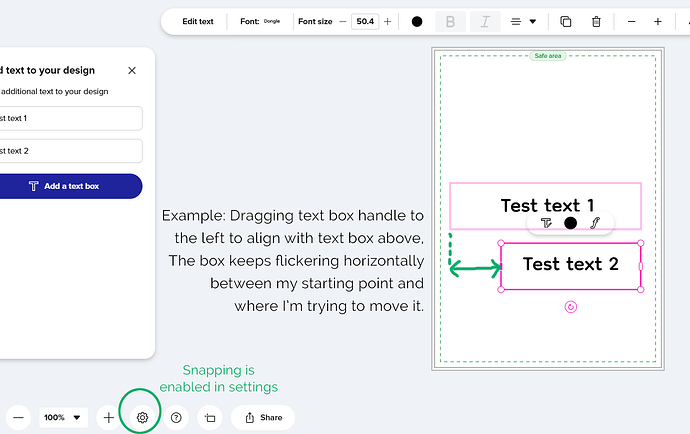The width and height of the screenshot is (690, 434).
Task: Close the Add text panel
Action: pos(132,70)
